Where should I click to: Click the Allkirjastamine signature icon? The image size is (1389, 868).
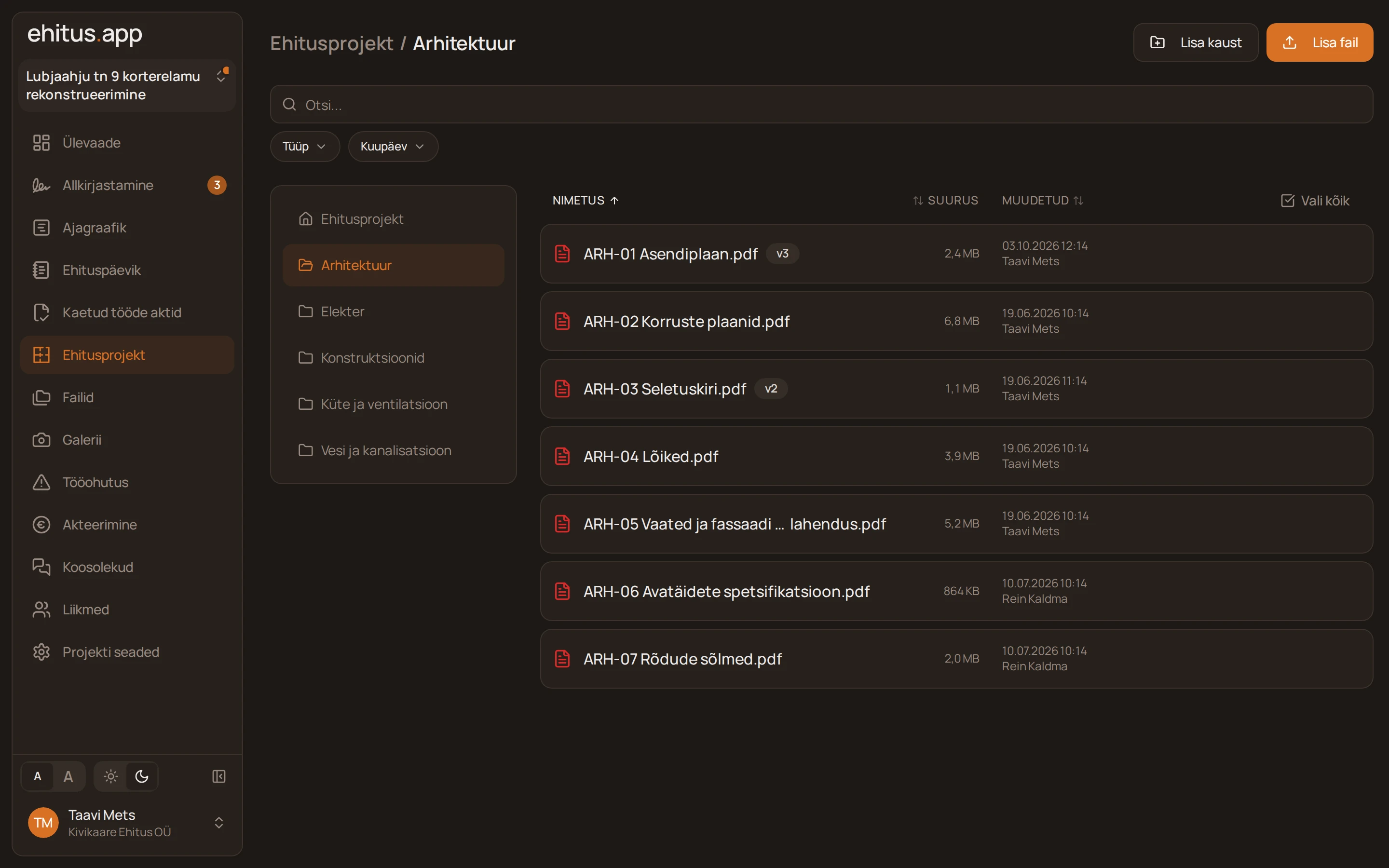point(41,186)
